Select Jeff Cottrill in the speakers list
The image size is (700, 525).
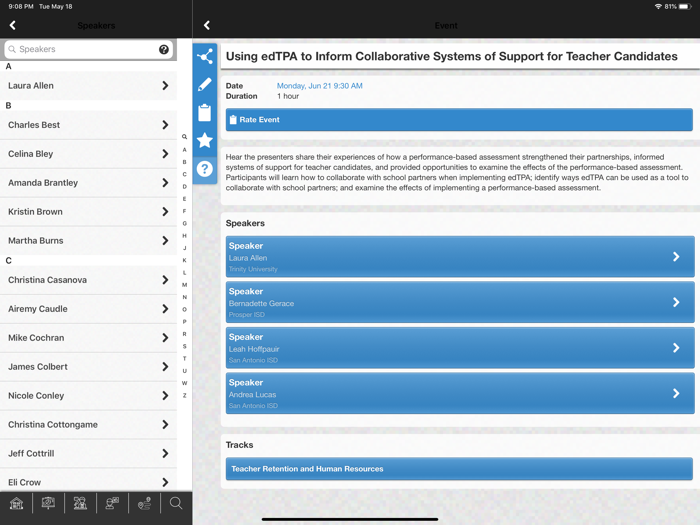click(88, 454)
